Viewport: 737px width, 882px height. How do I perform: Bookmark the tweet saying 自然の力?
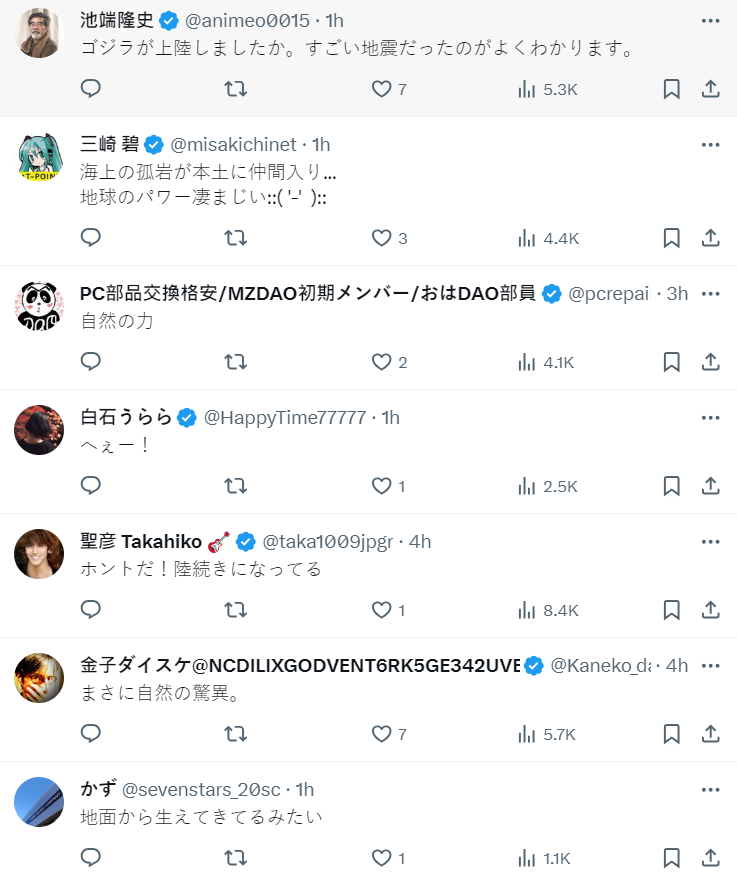(x=672, y=362)
